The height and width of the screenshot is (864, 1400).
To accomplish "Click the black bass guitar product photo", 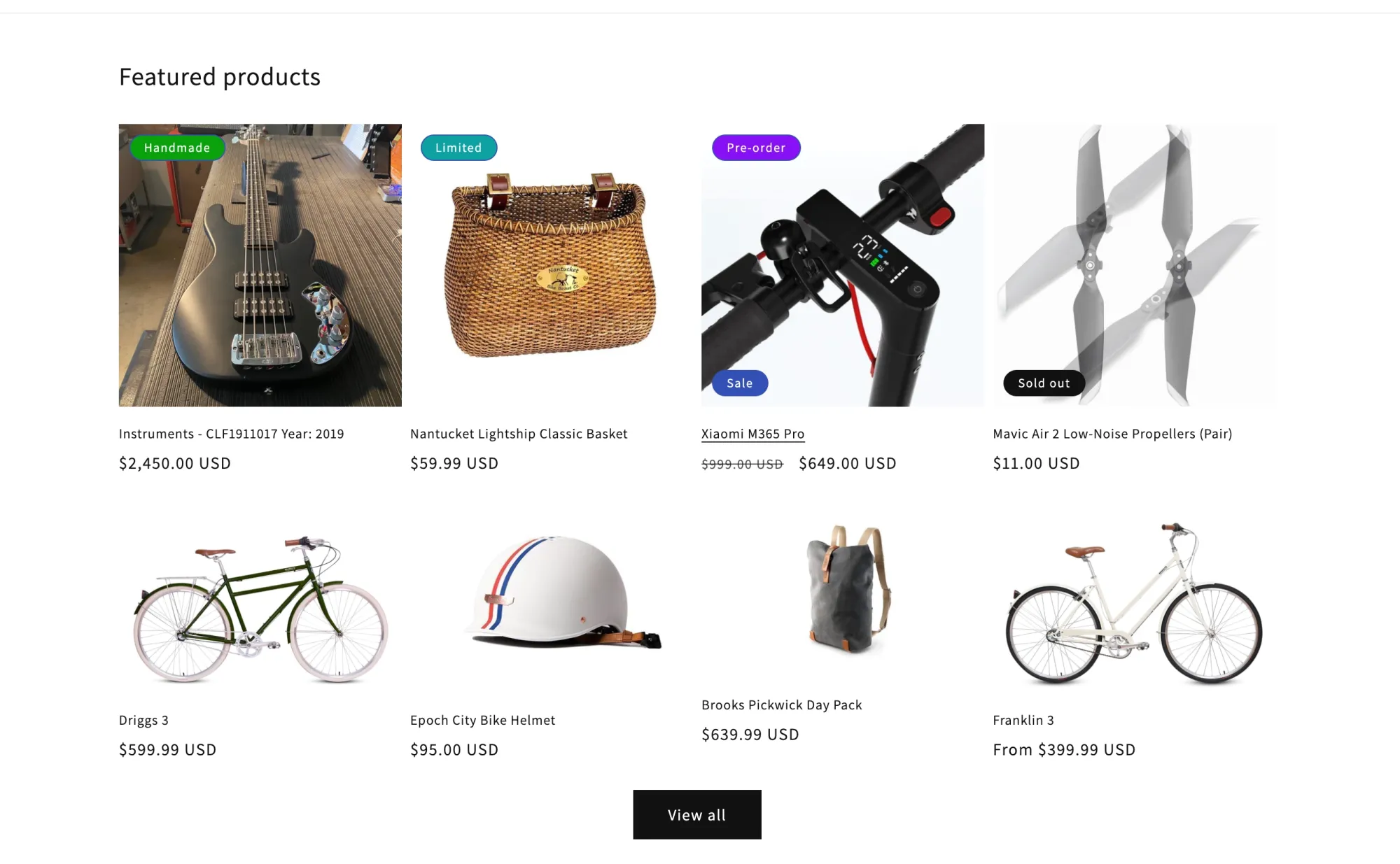I will click(x=260, y=266).
